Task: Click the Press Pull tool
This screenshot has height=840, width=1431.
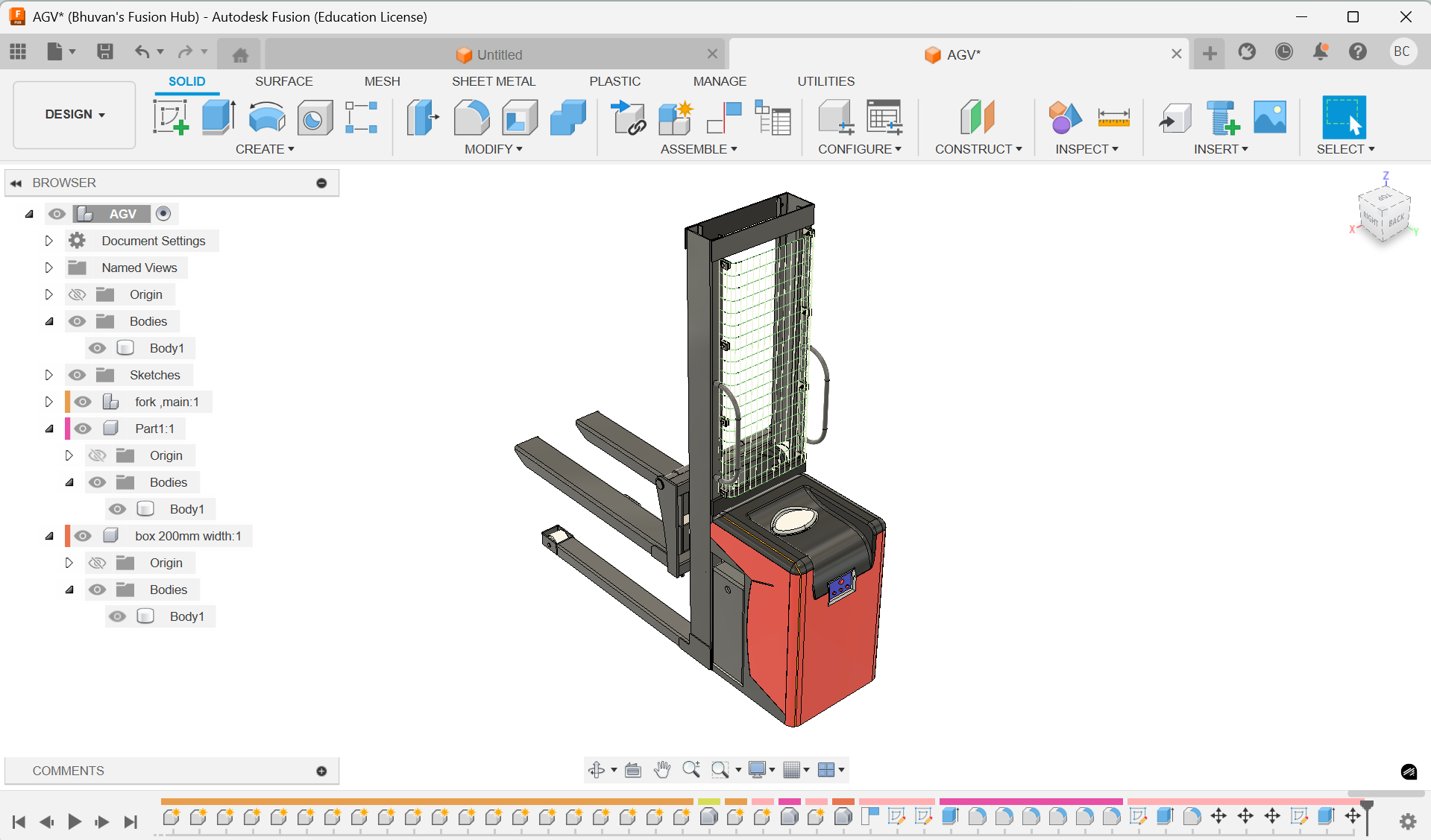Action: point(423,118)
